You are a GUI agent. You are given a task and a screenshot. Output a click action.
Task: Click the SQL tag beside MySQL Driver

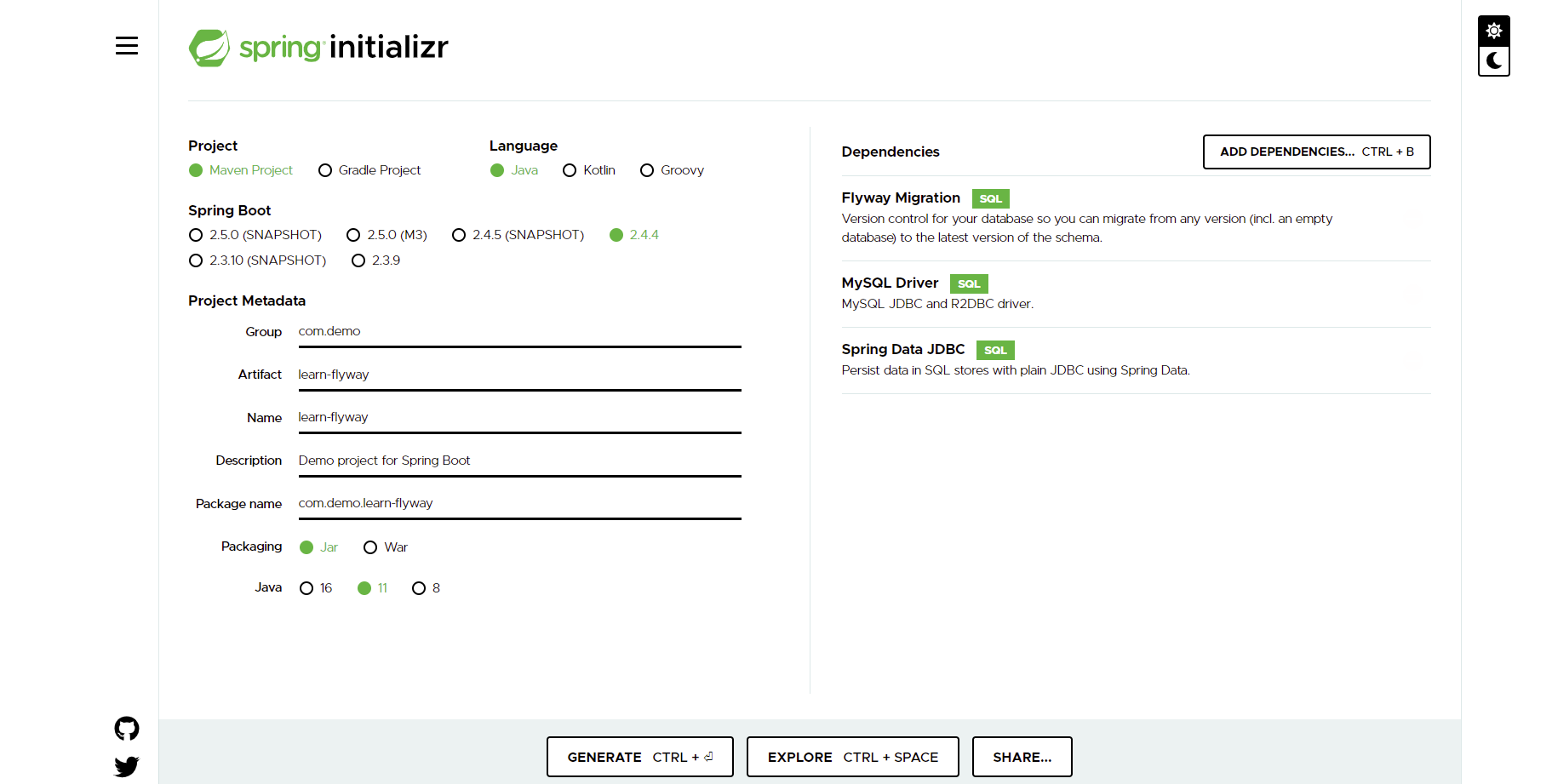pos(969,283)
